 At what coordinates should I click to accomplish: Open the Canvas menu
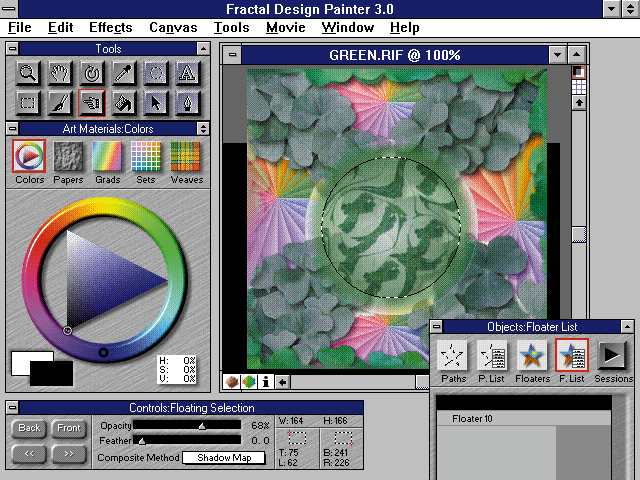pyautogui.click(x=173, y=27)
